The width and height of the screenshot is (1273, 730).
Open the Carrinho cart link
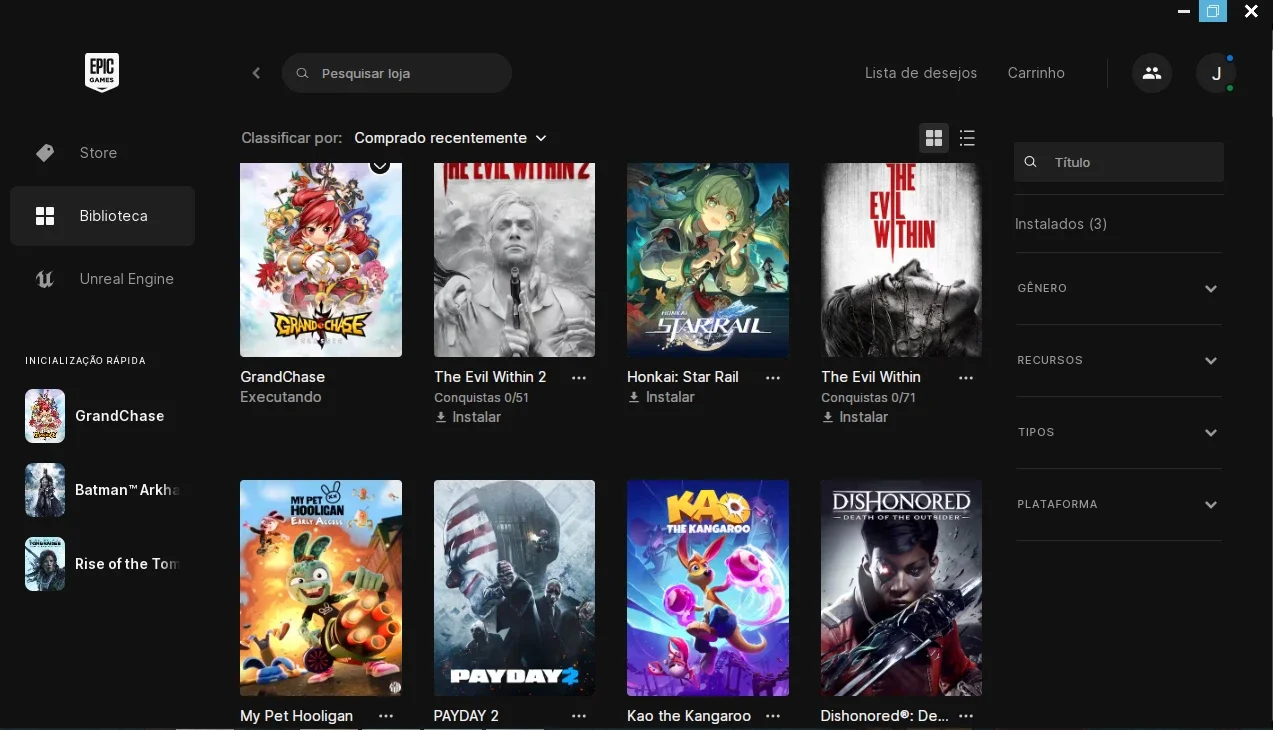point(1036,73)
